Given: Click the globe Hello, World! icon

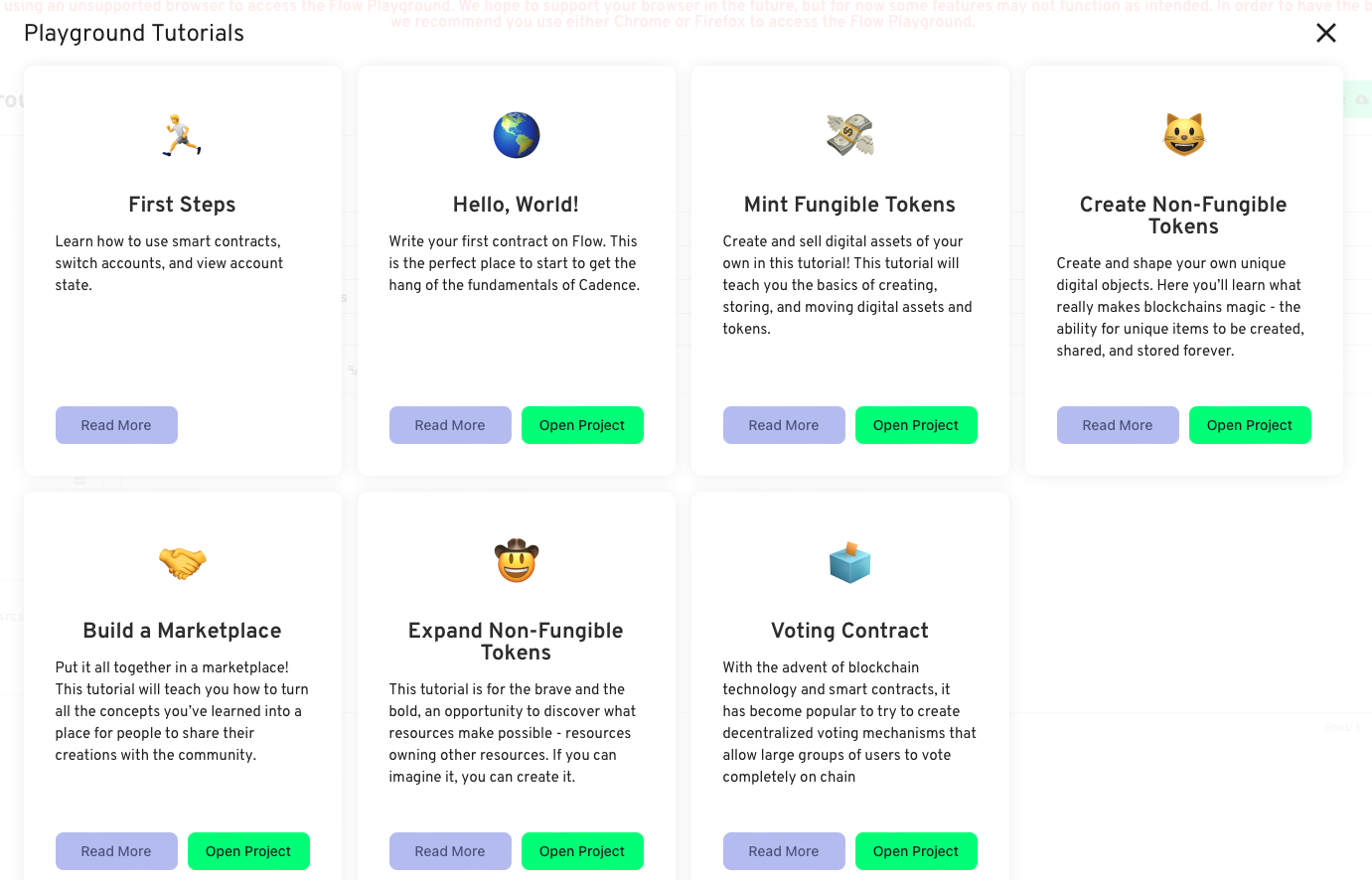Looking at the screenshot, I should tap(517, 135).
